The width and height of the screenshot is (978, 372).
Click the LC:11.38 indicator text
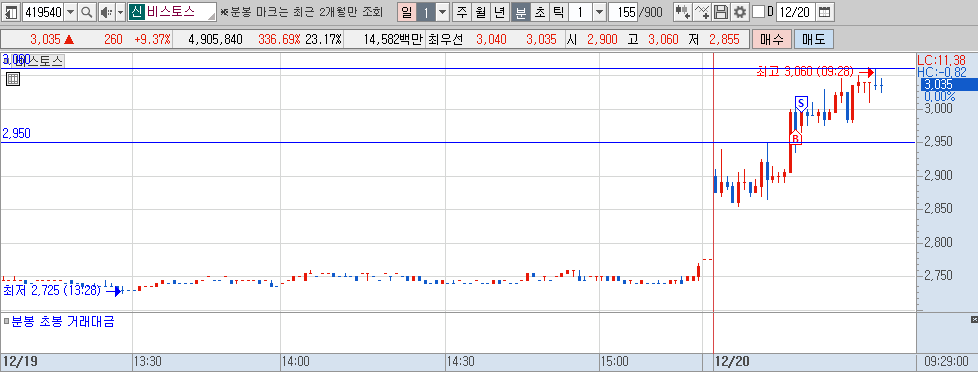[942, 60]
